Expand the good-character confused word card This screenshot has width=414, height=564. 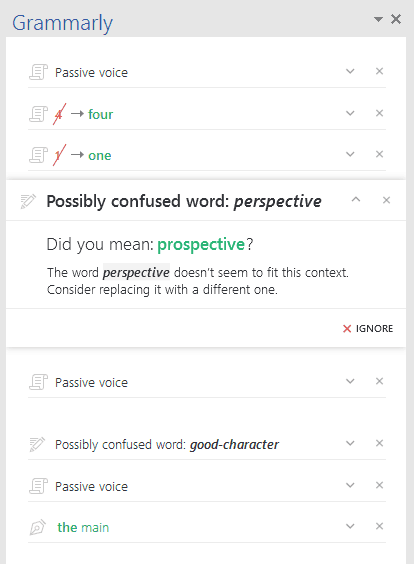coord(350,443)
